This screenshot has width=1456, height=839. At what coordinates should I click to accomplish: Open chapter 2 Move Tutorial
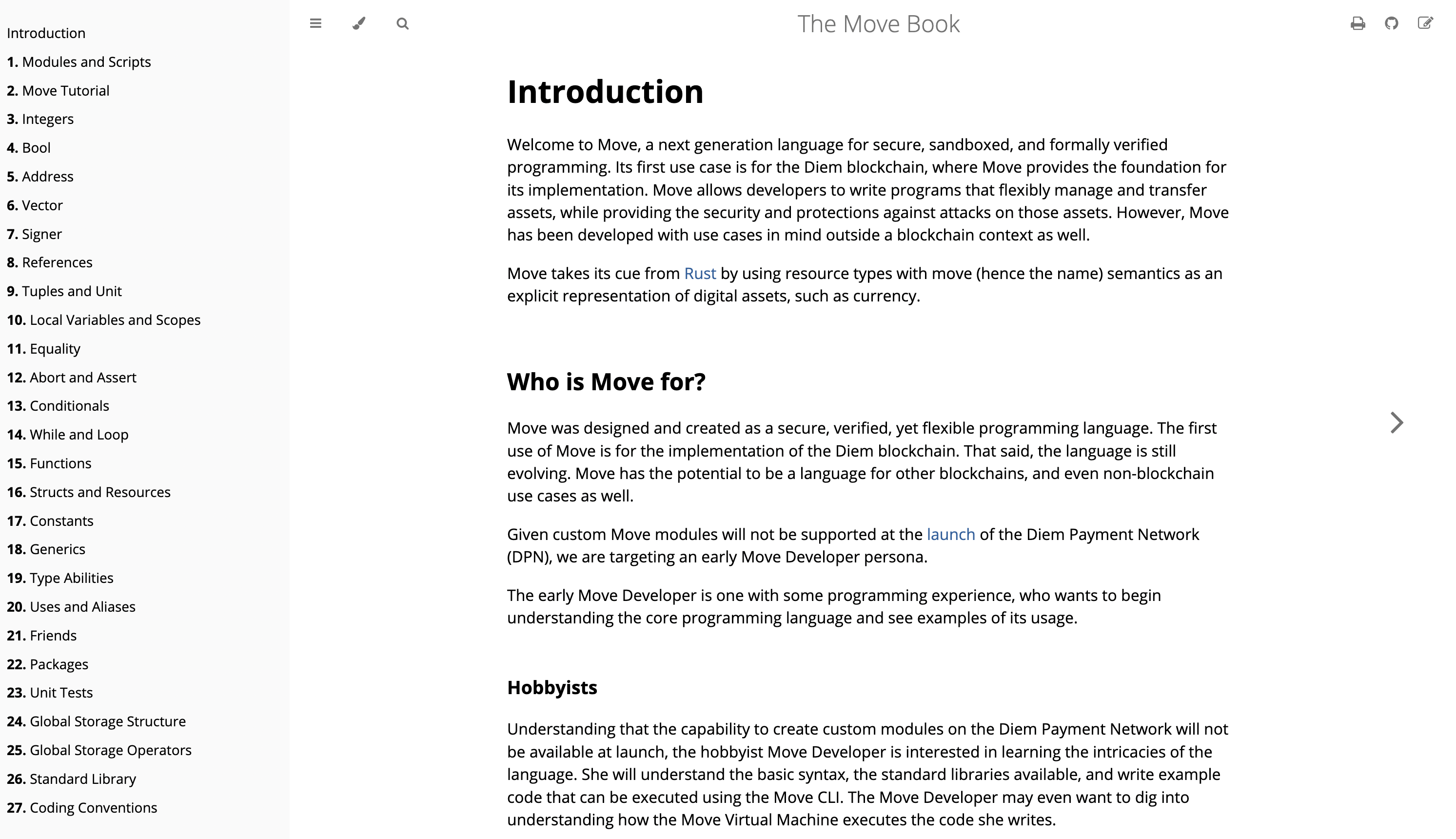tap(58, 90)
